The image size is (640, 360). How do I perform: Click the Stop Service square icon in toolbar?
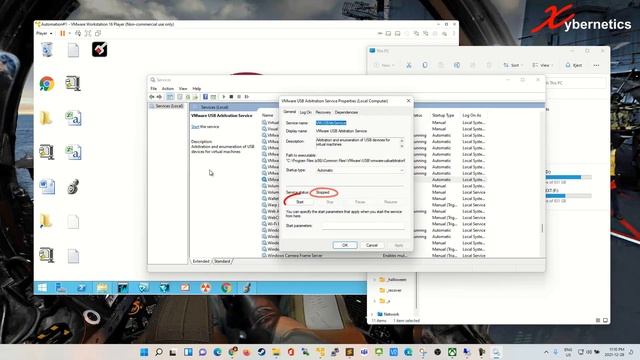231,97
